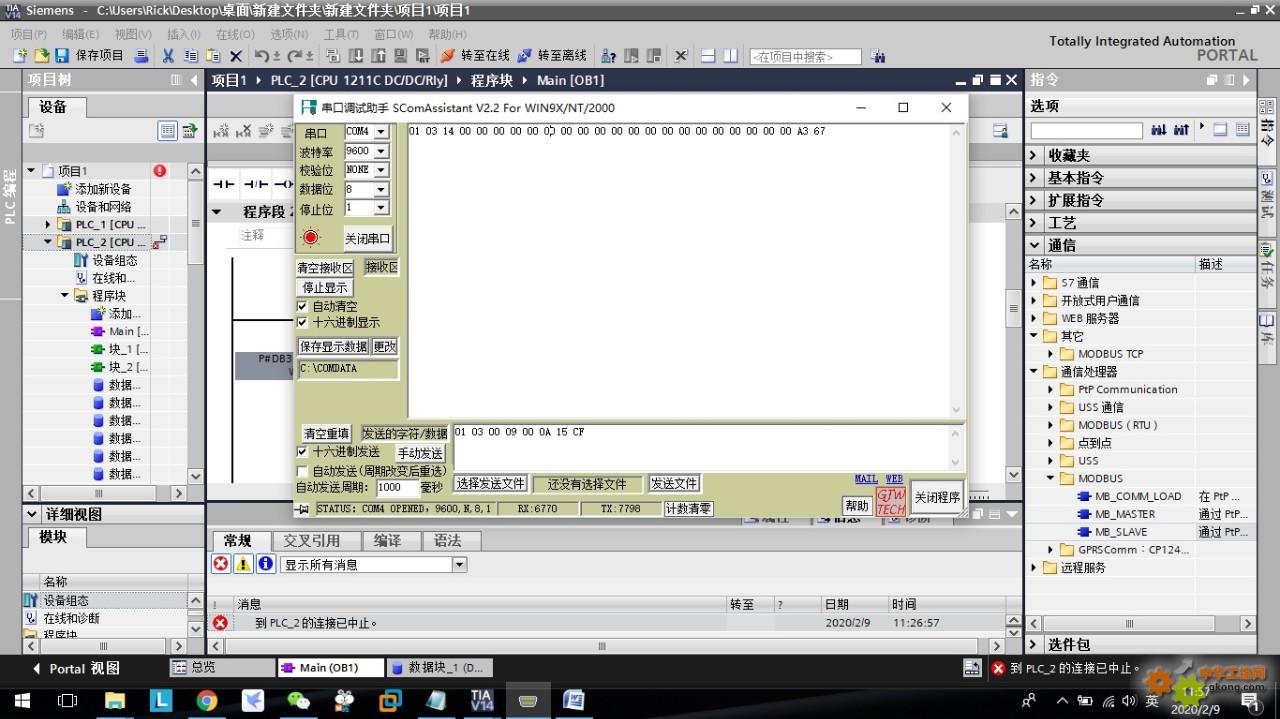Click the WEB link
Screen dimensions: 1280x719
pyautogui.click(x=894, y=479)
